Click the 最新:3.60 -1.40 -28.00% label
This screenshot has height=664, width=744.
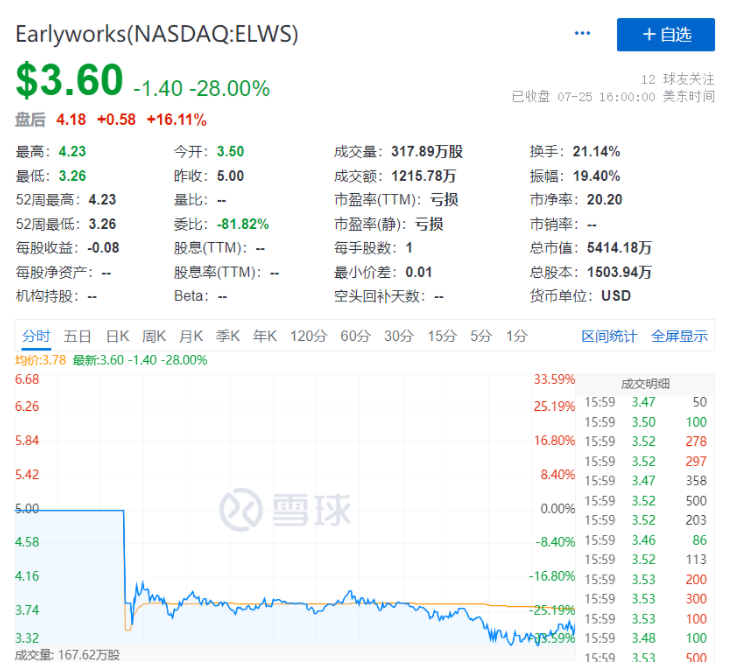pyautogui.click(x=140, y=360)
